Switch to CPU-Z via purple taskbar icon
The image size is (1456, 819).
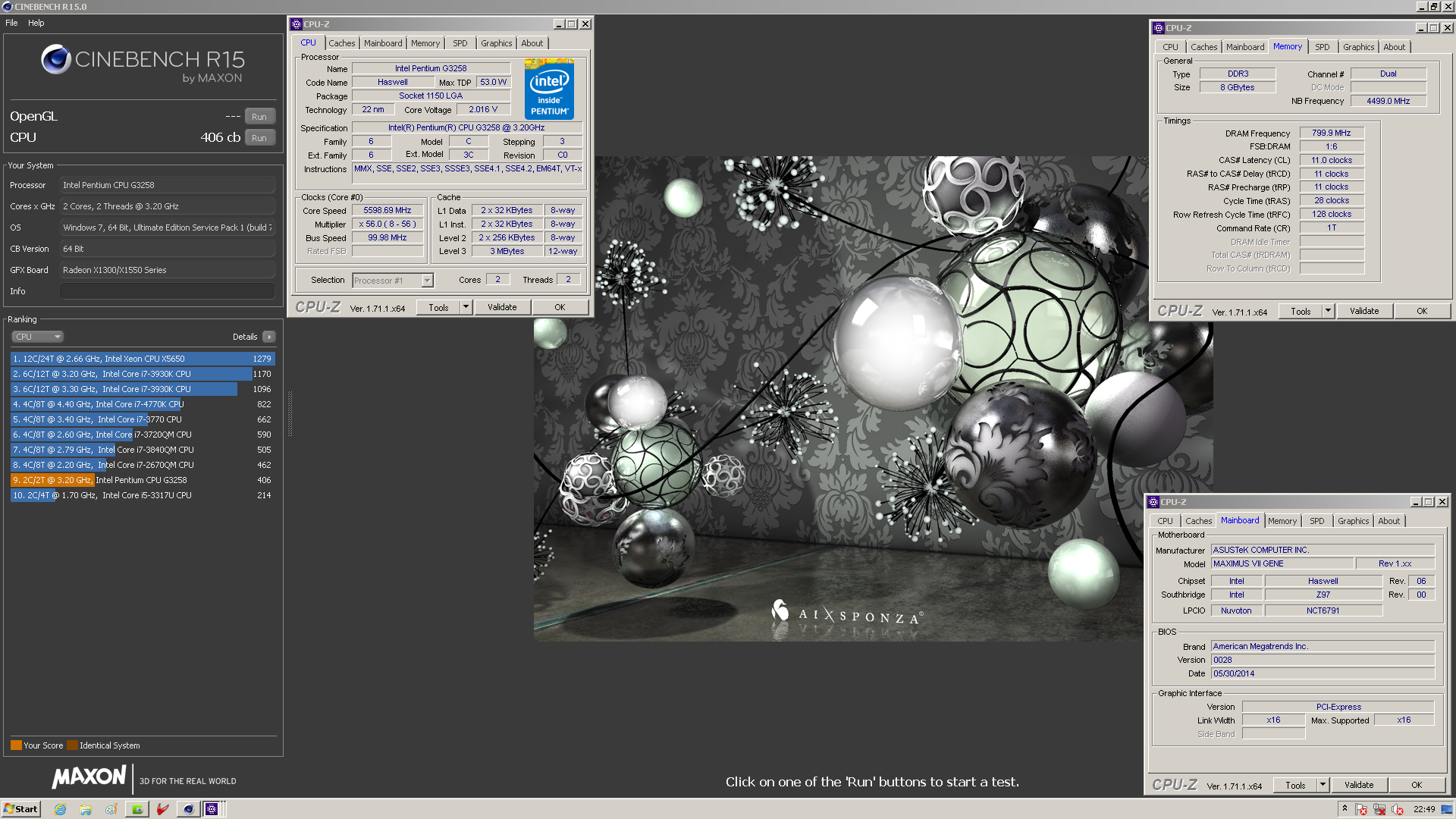click(x=212, y=809)
